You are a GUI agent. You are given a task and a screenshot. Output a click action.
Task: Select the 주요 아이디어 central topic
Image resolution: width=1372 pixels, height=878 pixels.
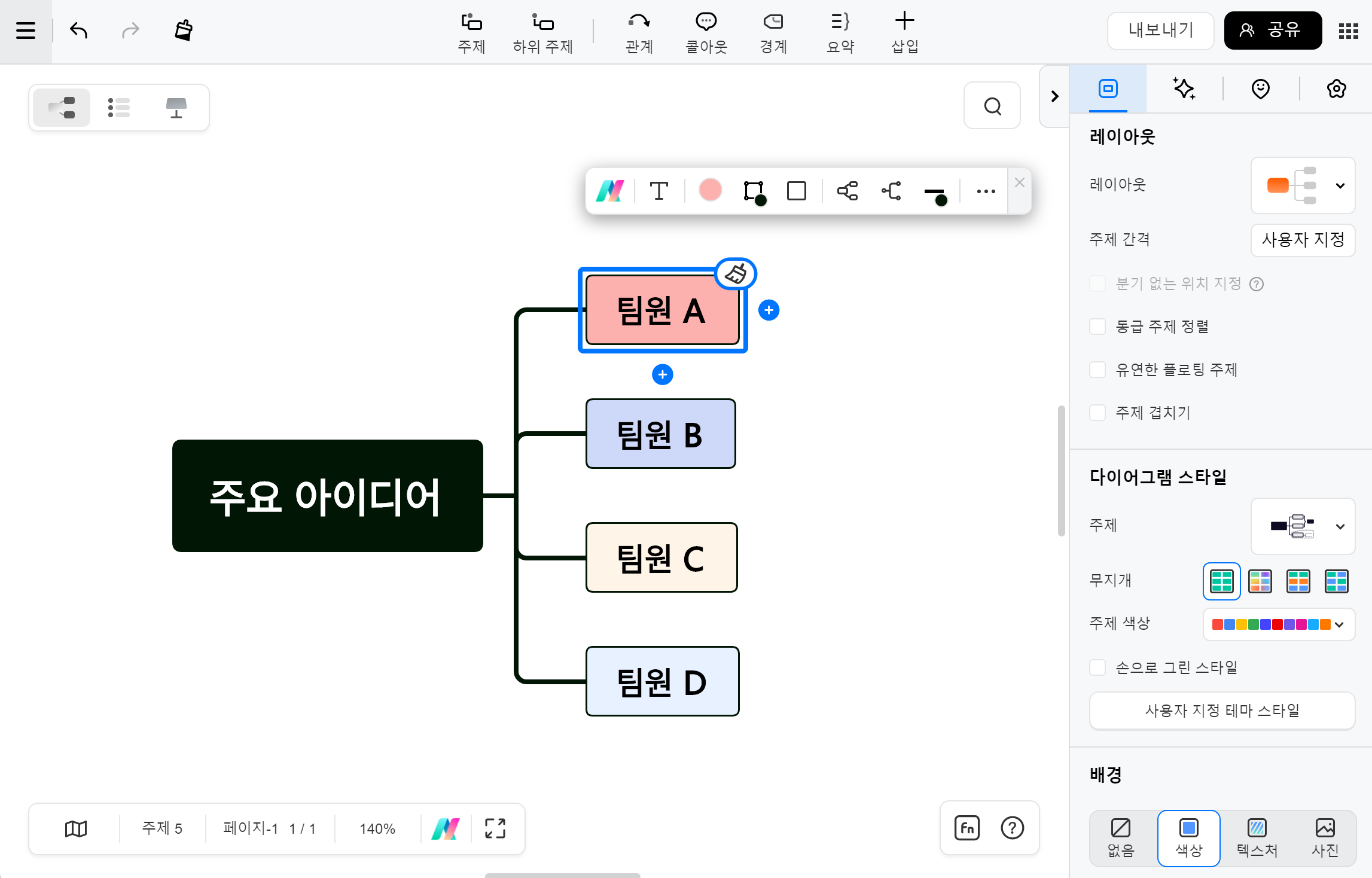pyautogui.click(x=328, y=496)
